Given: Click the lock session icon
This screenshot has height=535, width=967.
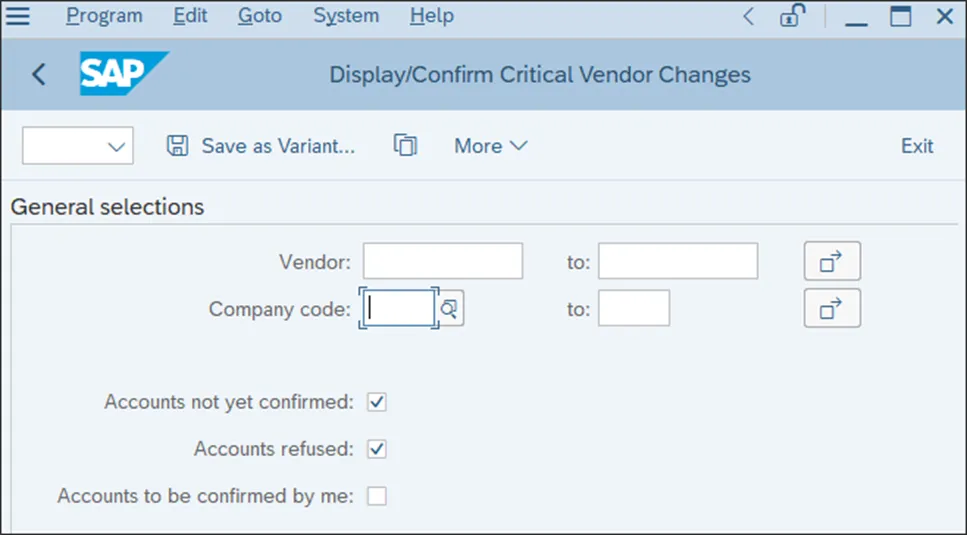Looking at the screenshot, I should pos(793,16).
